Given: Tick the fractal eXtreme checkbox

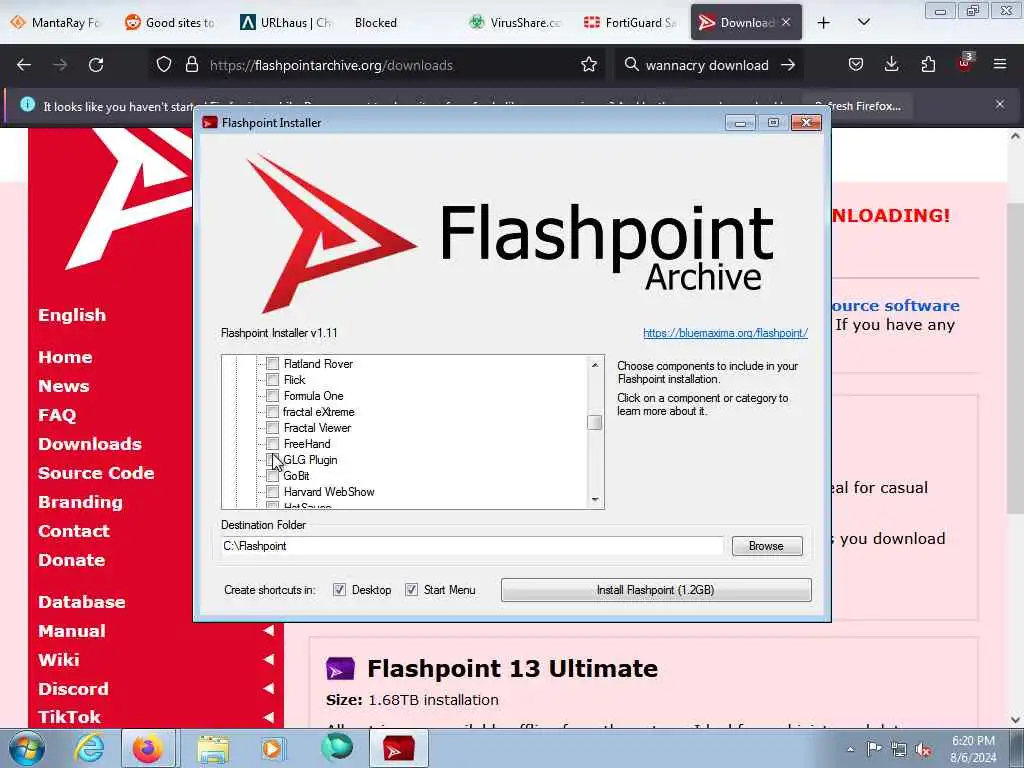Looking at the screenshot, I should pyautogui.click(x=272, y=411).
